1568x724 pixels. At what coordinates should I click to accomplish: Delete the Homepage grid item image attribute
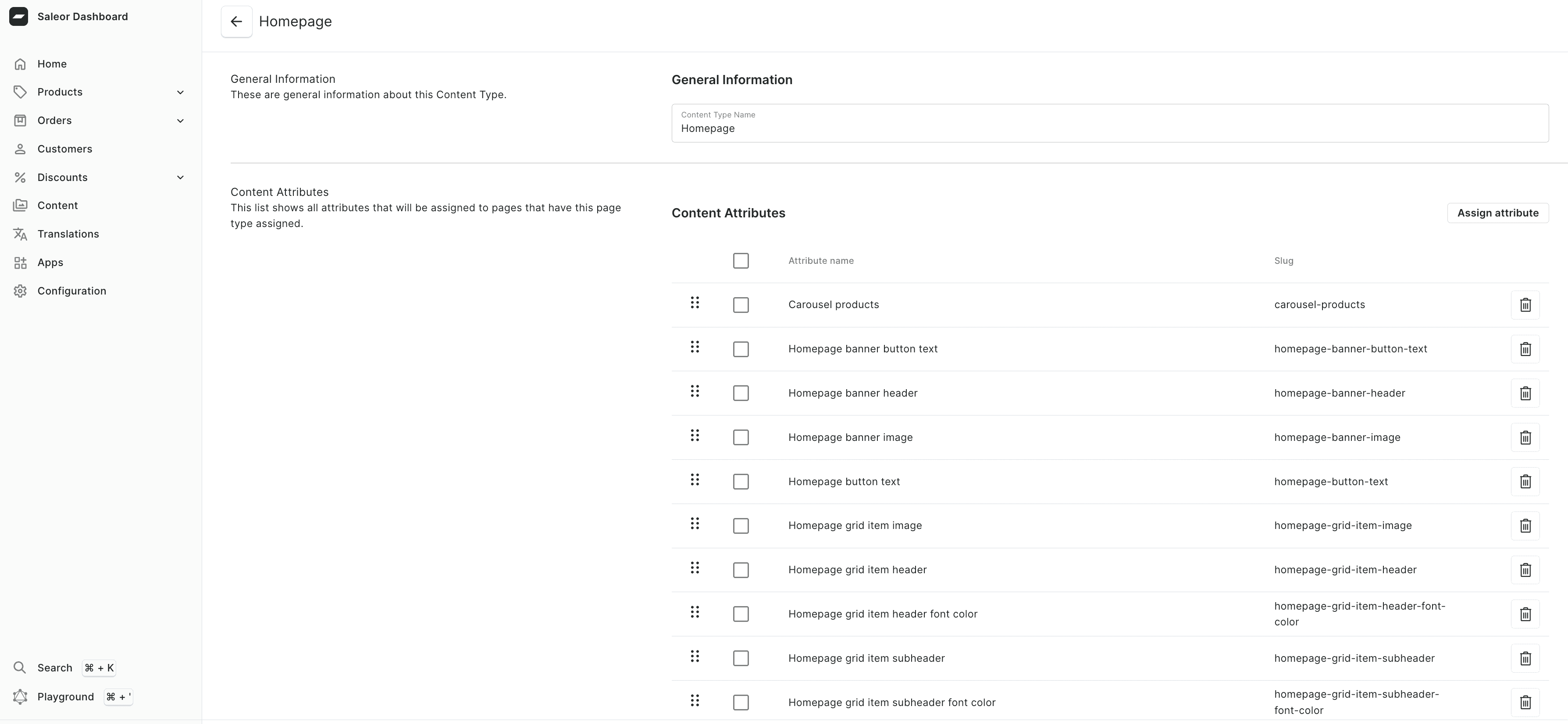coord(1525,525)
